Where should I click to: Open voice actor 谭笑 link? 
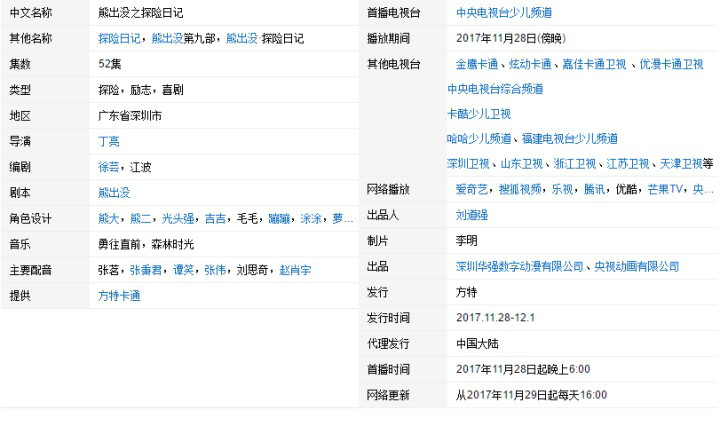(183, 270)
